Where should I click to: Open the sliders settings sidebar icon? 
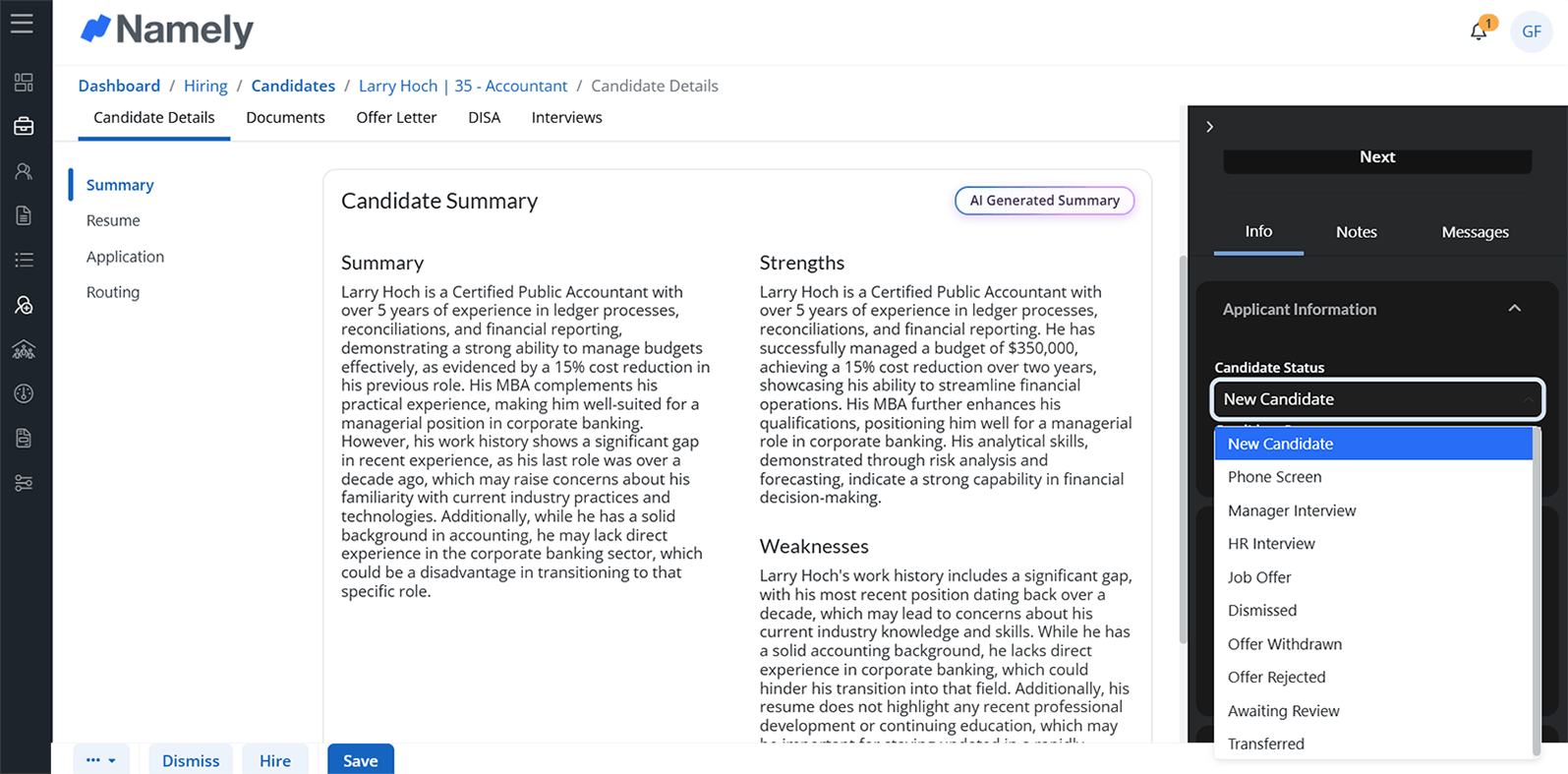[x=24, y=483]
